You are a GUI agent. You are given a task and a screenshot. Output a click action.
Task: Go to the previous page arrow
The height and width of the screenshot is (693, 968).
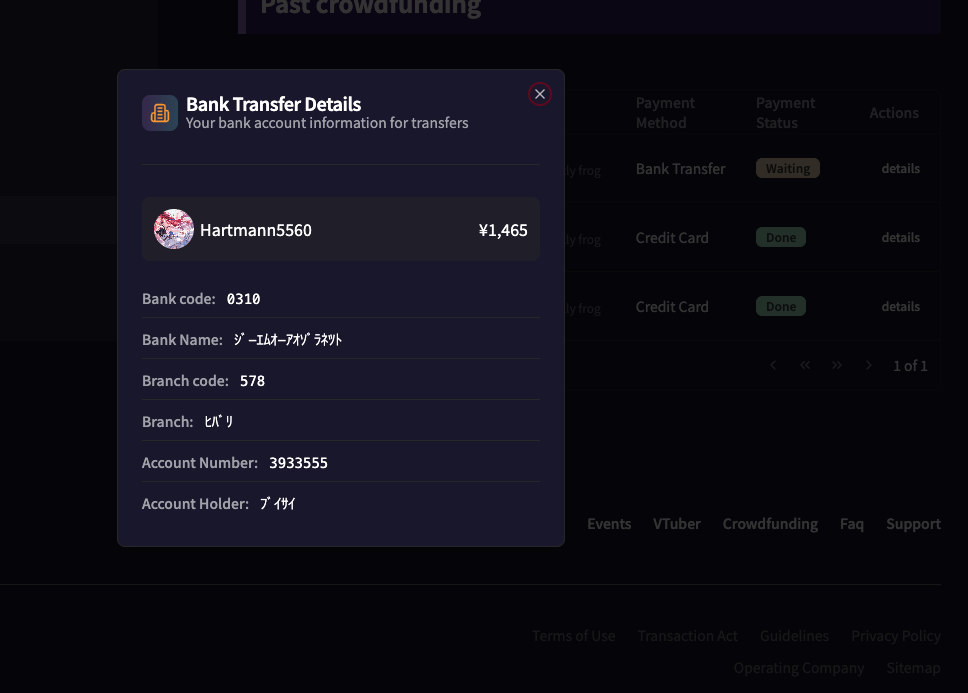[773, 366]
